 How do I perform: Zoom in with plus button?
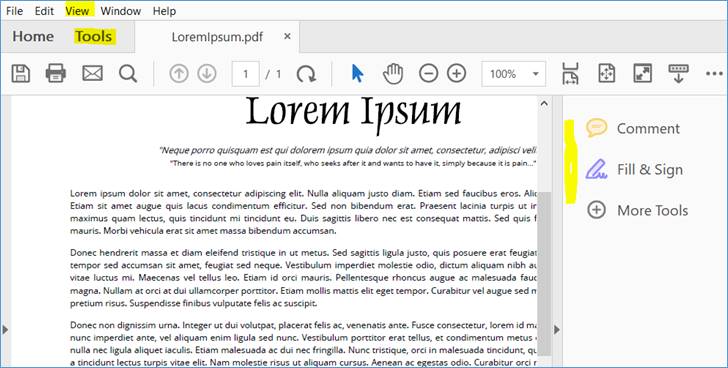point(456,73)
